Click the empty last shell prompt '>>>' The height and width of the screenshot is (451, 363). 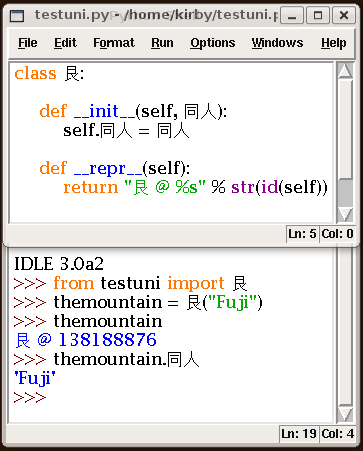[30, 397]
